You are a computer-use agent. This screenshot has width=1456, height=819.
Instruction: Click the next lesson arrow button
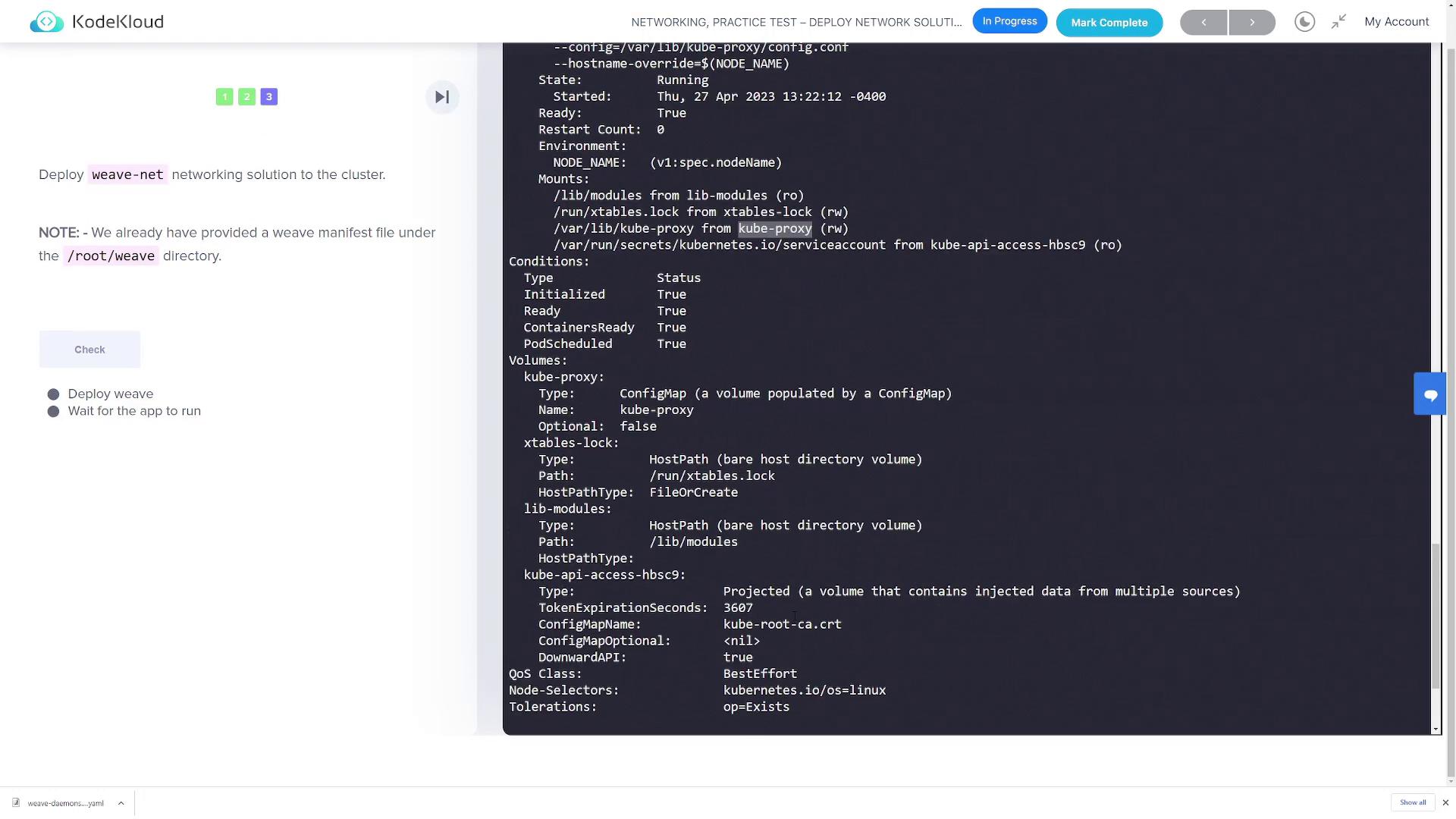click(x=1252, y=23)
